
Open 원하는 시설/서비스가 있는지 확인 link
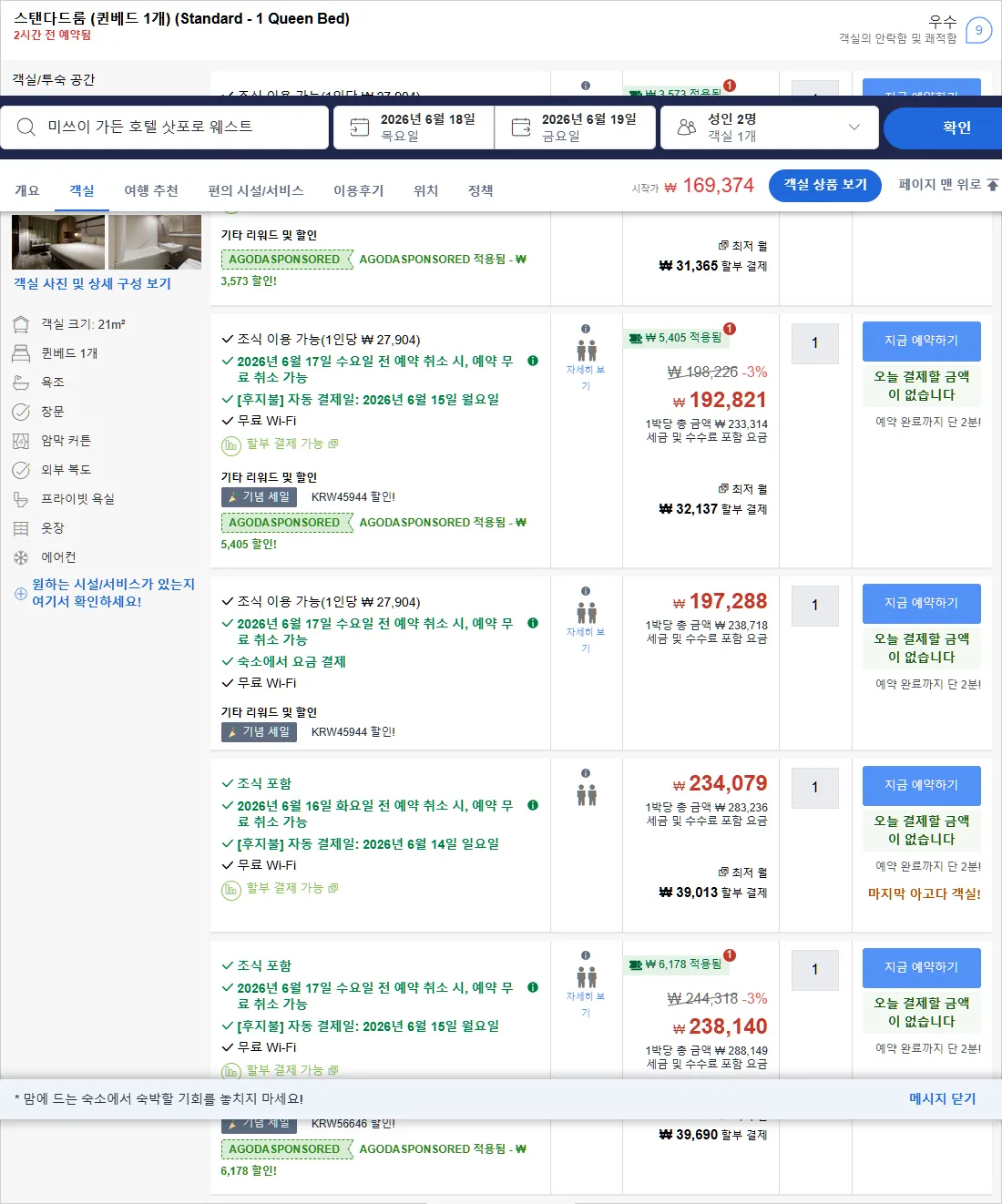[x=114, y=593]
